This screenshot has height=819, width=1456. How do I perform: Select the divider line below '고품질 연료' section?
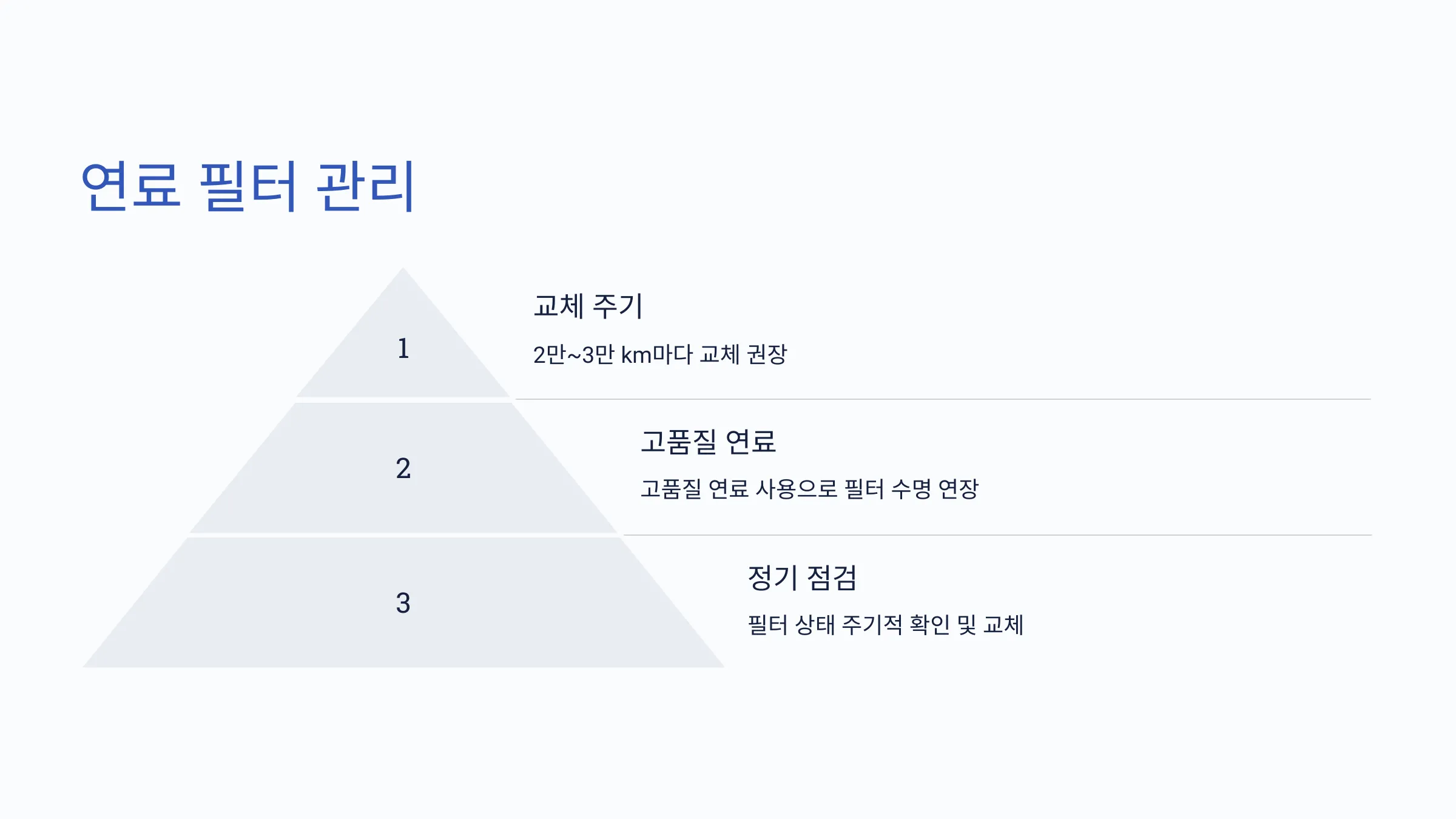pyautogui.click(x=997, y=535)
